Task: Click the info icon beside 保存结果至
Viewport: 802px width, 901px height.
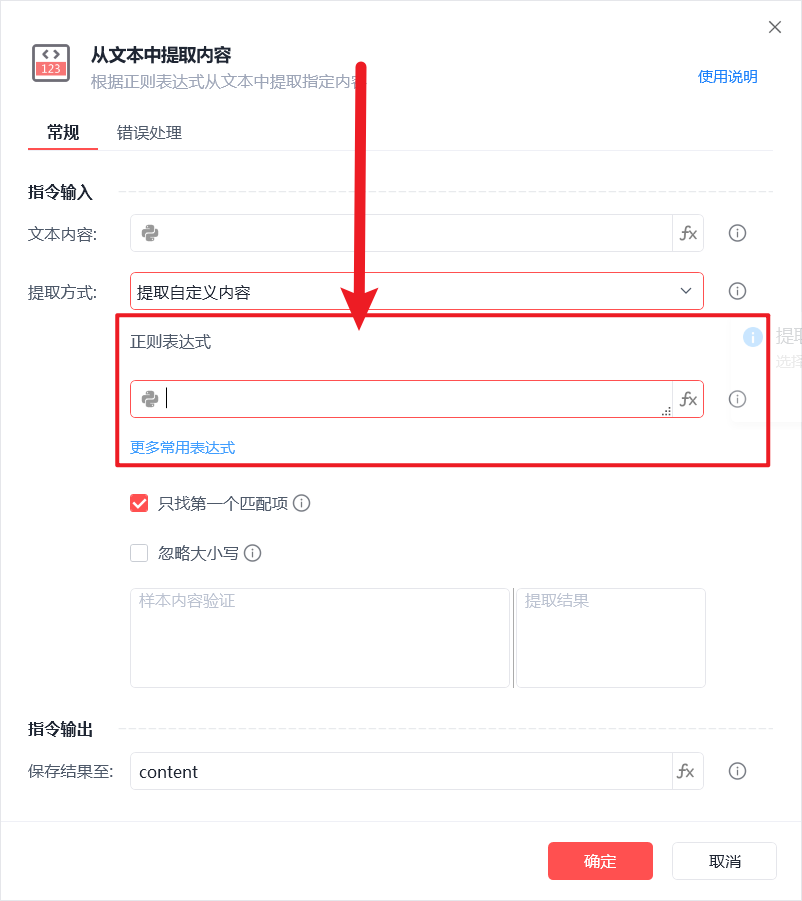Action: pyautogui.click(x=737, y=771)
